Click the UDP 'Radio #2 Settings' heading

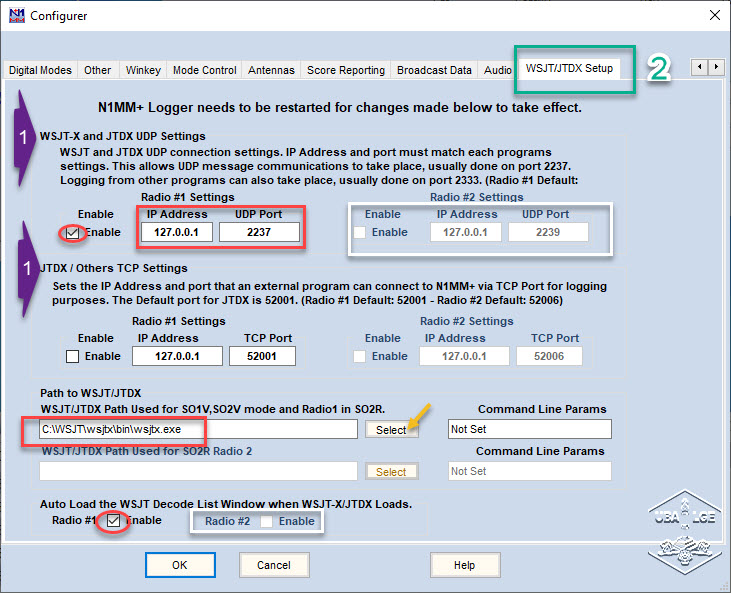(476, 197)
